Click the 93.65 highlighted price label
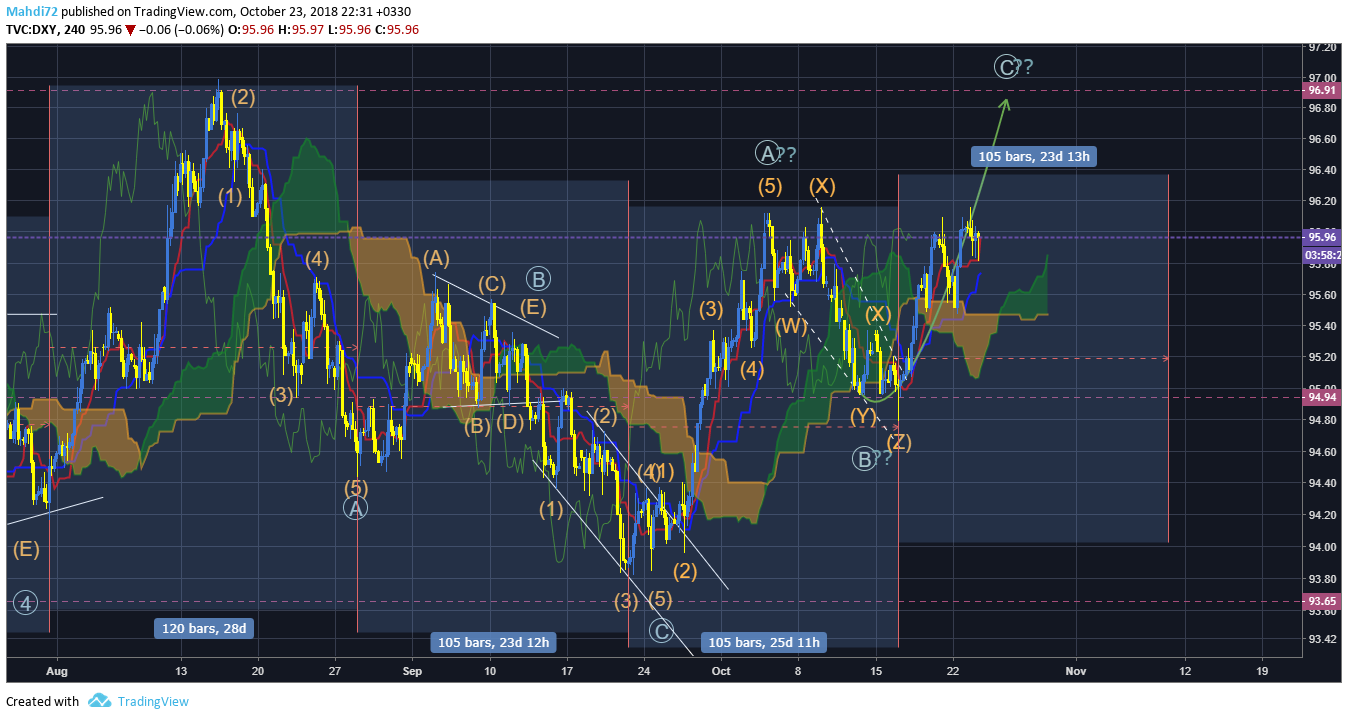 pos(1321,601)
